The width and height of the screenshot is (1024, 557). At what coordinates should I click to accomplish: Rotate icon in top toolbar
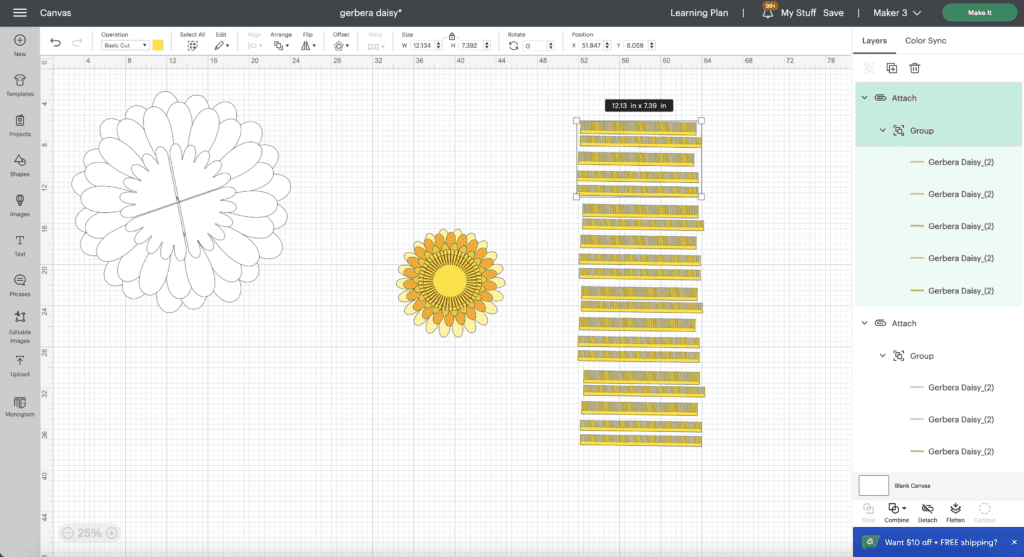tap(513, 46)
